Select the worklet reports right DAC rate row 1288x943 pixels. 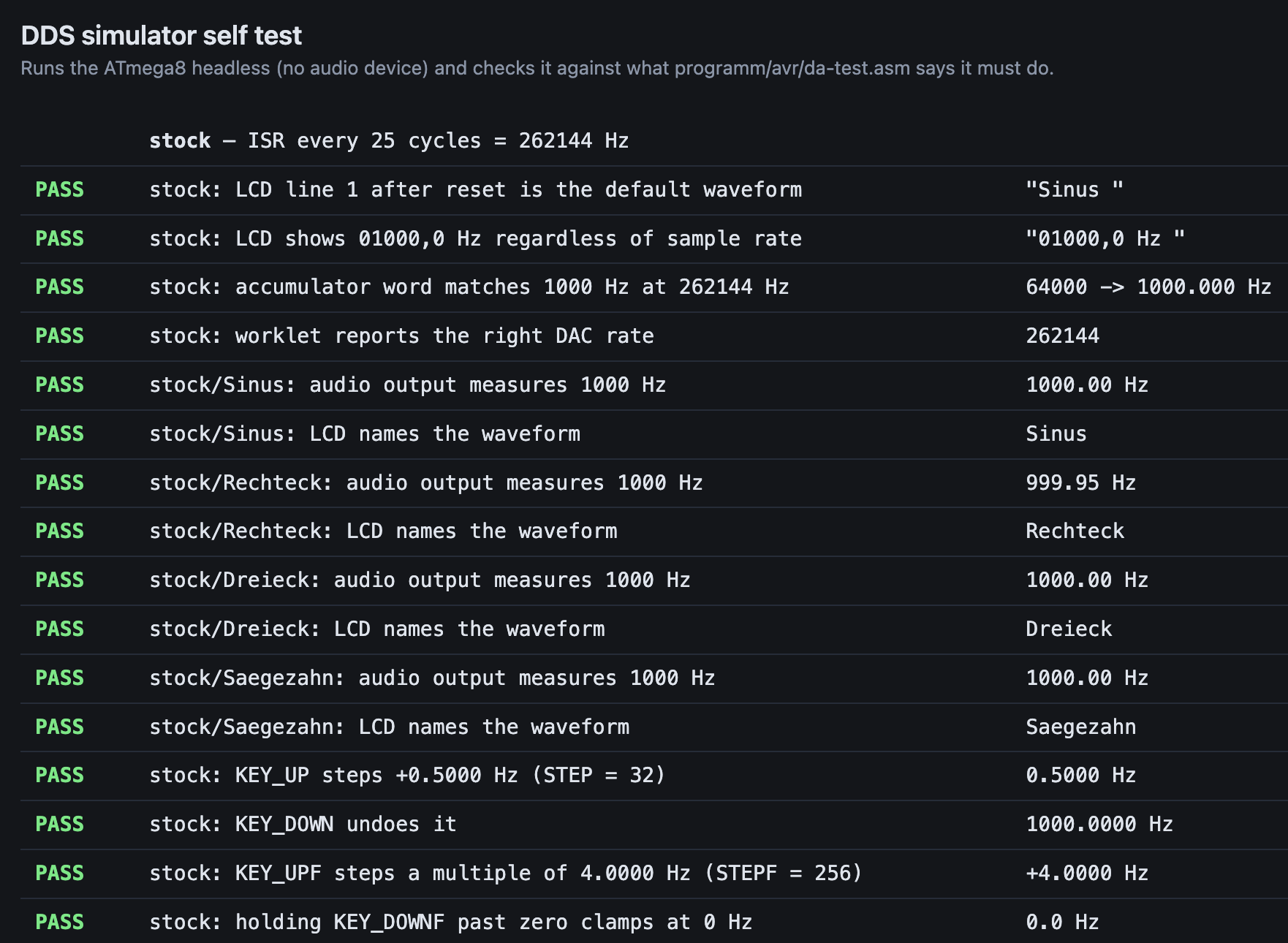click(654, 336)
